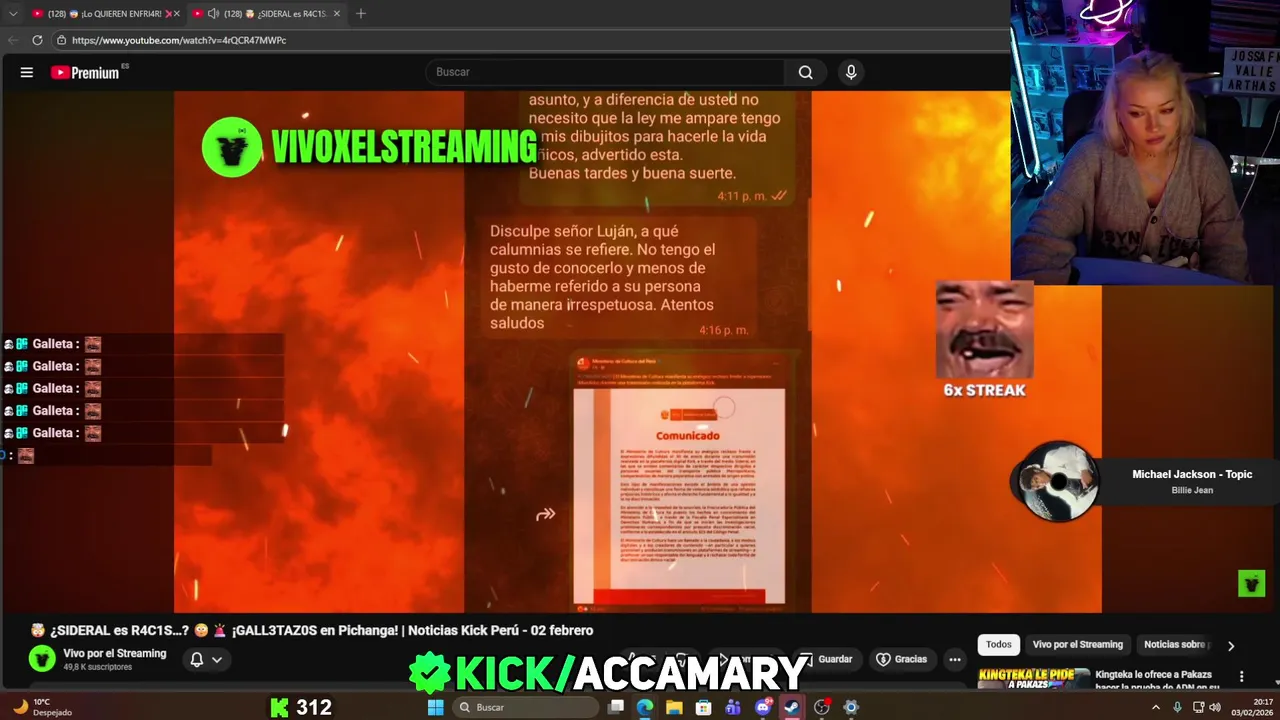This screenshot has height=720, width=1280.
Task: Open the 'Kingteka le ofrece a Pakazs' video title
Action: [1157, 680]
